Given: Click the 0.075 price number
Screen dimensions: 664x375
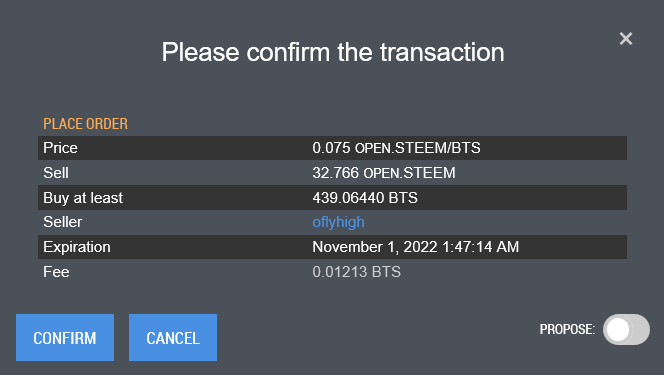Looking at the screenshot, I should [x=331, y=148].
